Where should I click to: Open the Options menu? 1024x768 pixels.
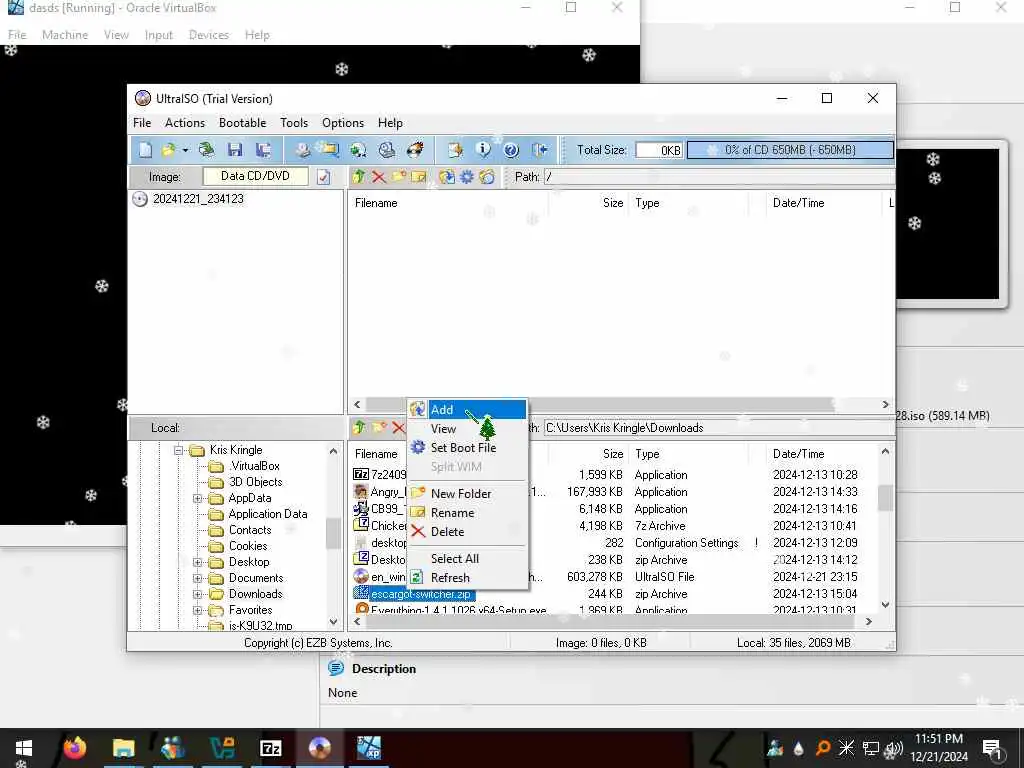[343, 123]
